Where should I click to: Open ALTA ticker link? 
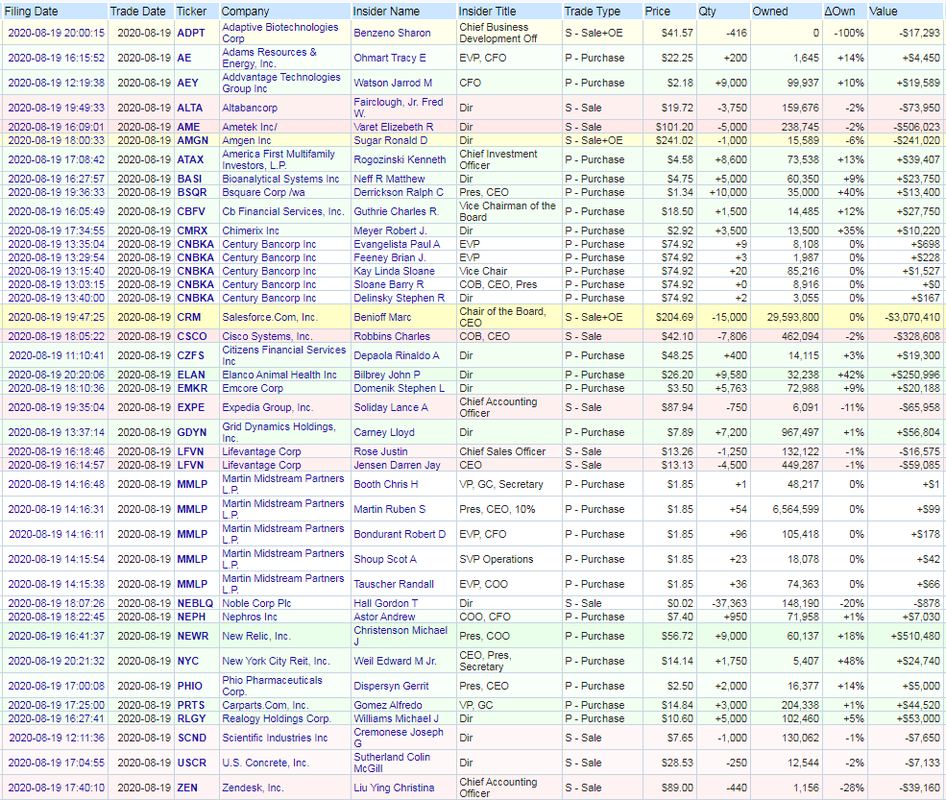pyautogui.click(x=189, y=107)
